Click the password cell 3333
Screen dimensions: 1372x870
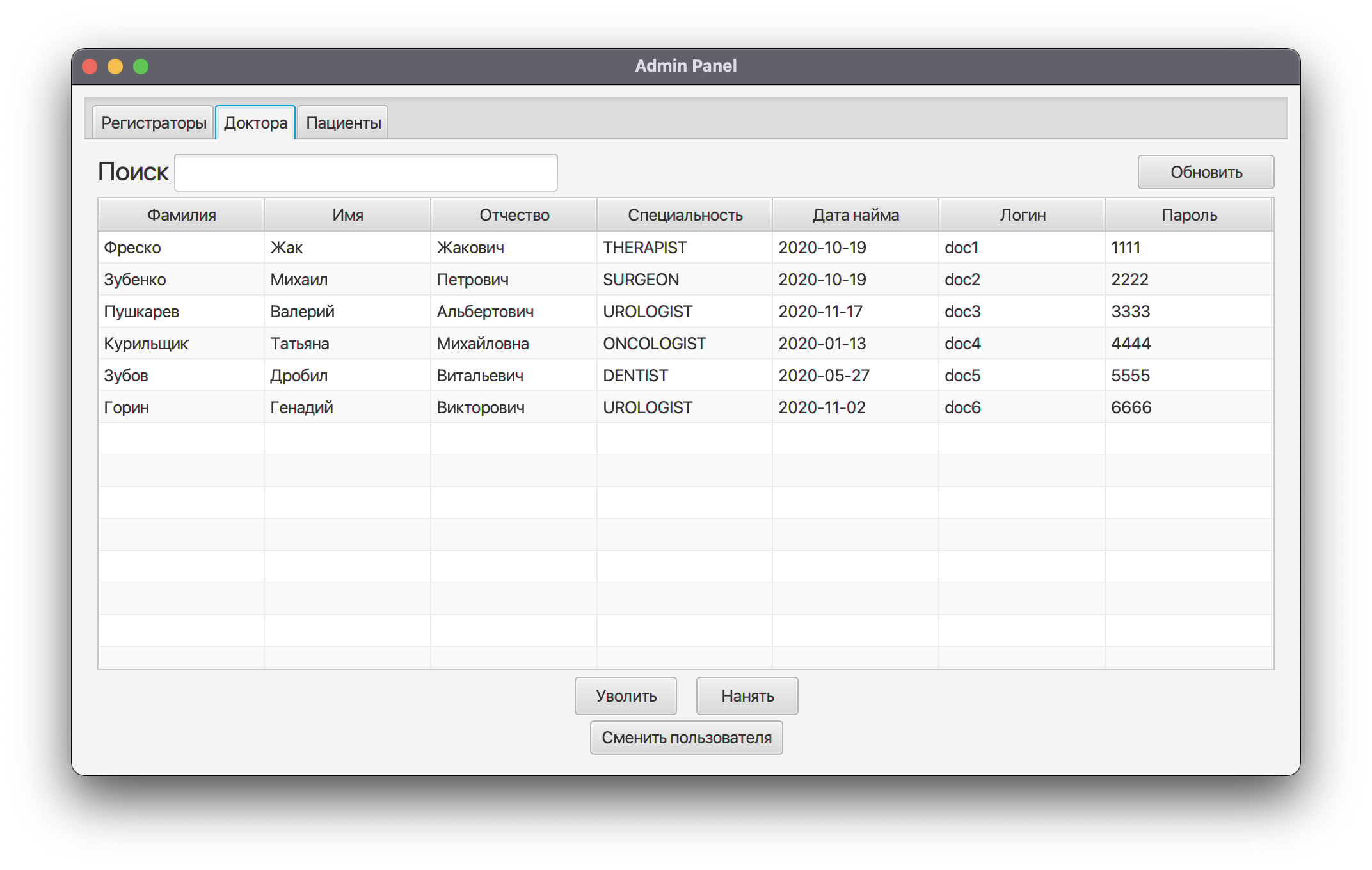(1188, 312)
